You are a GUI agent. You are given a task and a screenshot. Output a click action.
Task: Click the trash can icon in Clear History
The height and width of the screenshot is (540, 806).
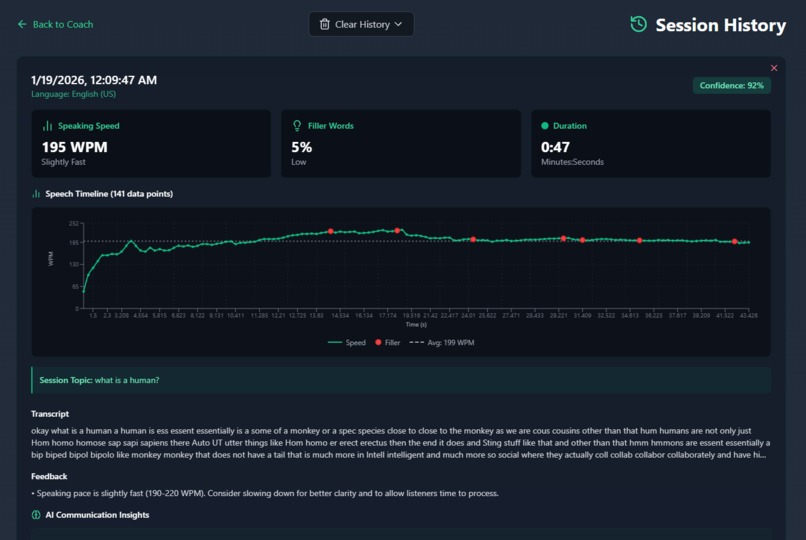point(324,24)
